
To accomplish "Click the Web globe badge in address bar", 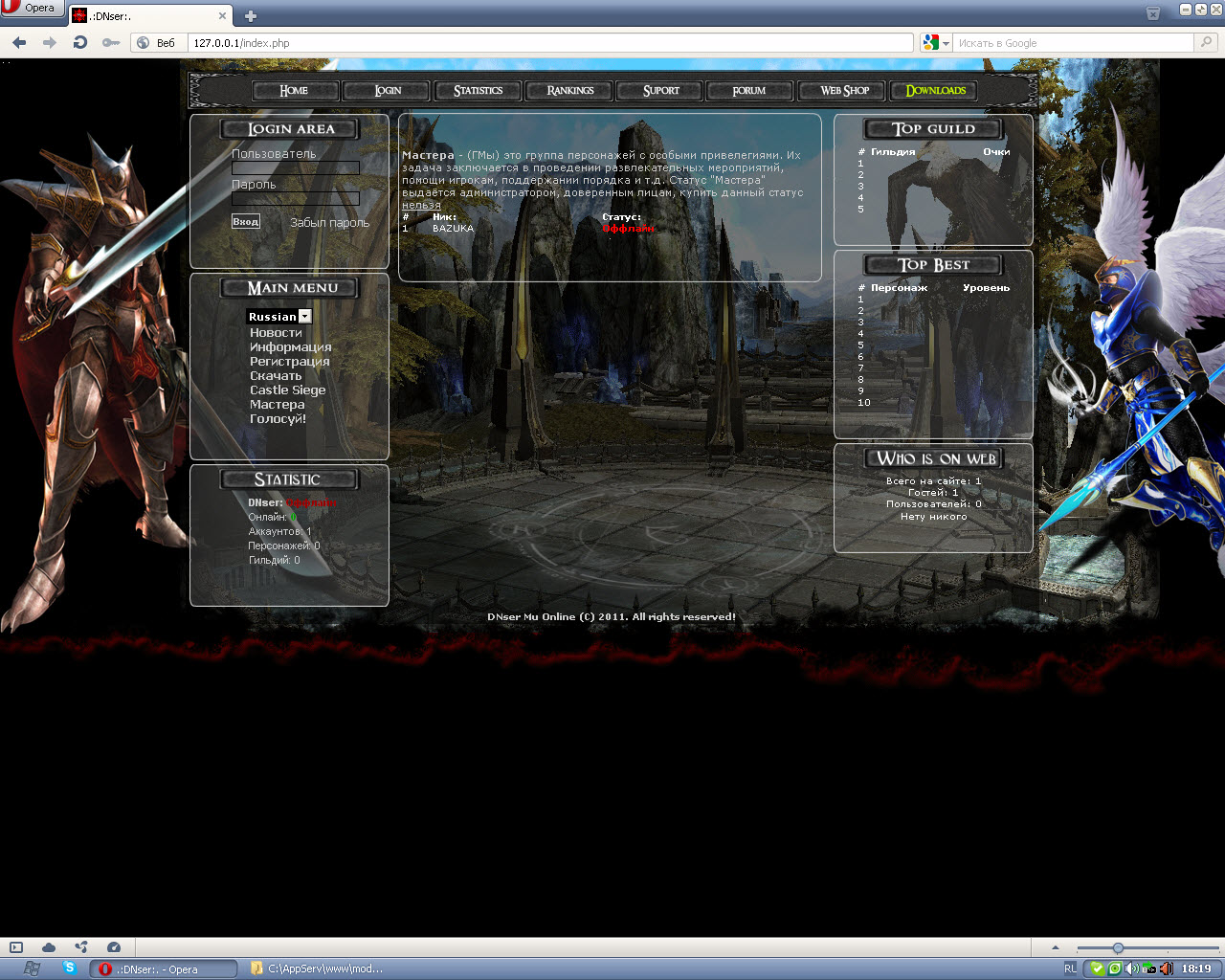I will tap(157, 43).
